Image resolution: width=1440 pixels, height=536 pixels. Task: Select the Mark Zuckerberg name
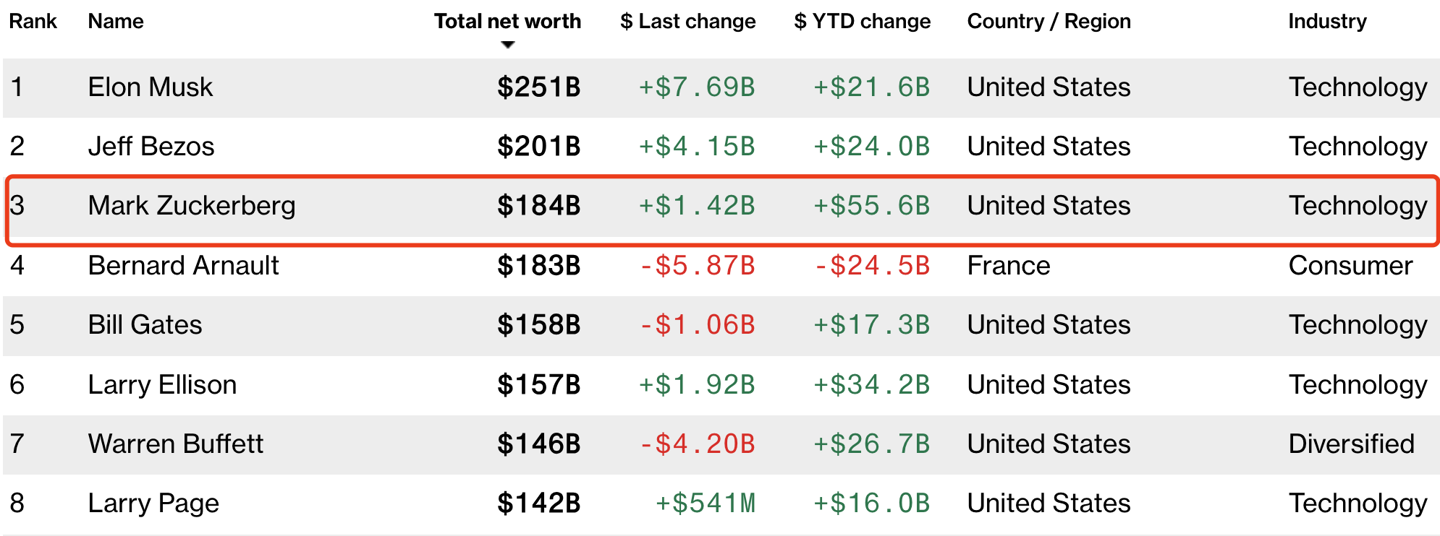pyautogui.click(x=192, y=206)
